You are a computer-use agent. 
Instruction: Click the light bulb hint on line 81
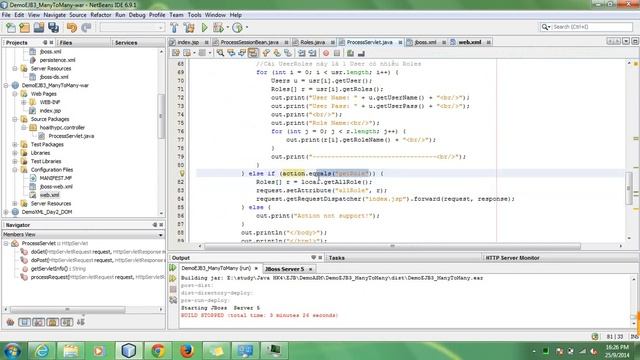182,173
